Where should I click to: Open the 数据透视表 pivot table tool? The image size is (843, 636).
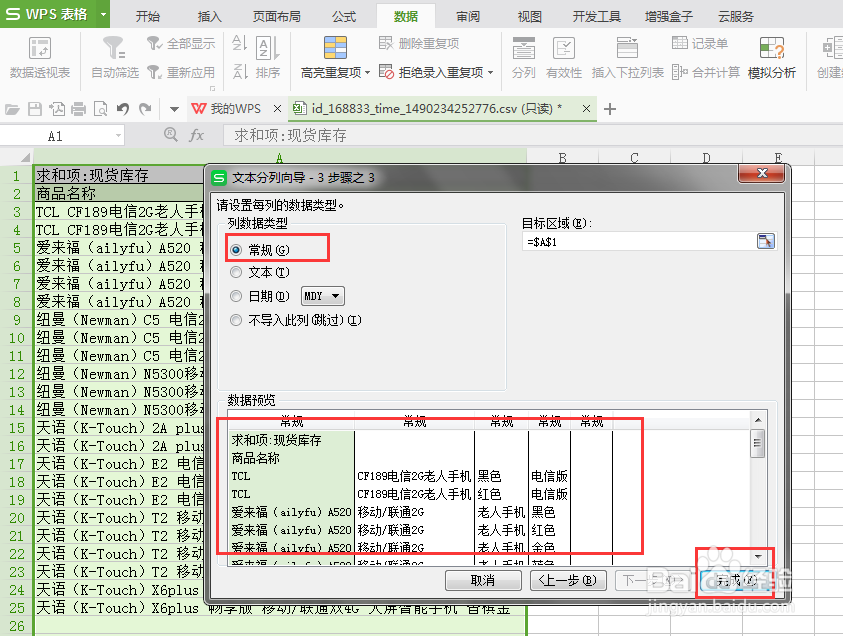point(40,57)
